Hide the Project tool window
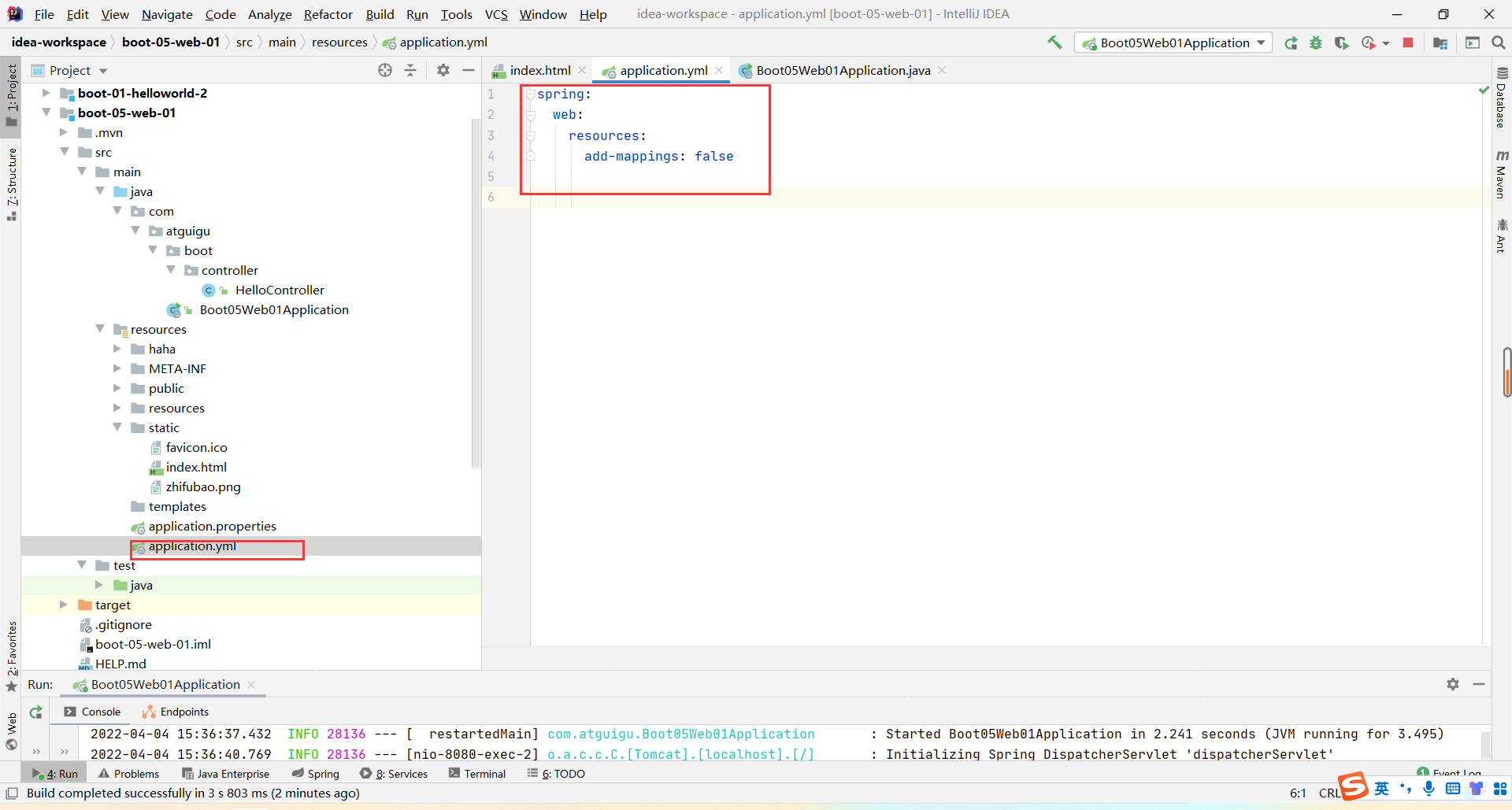Screen dimensions: 1512x810 469,70
